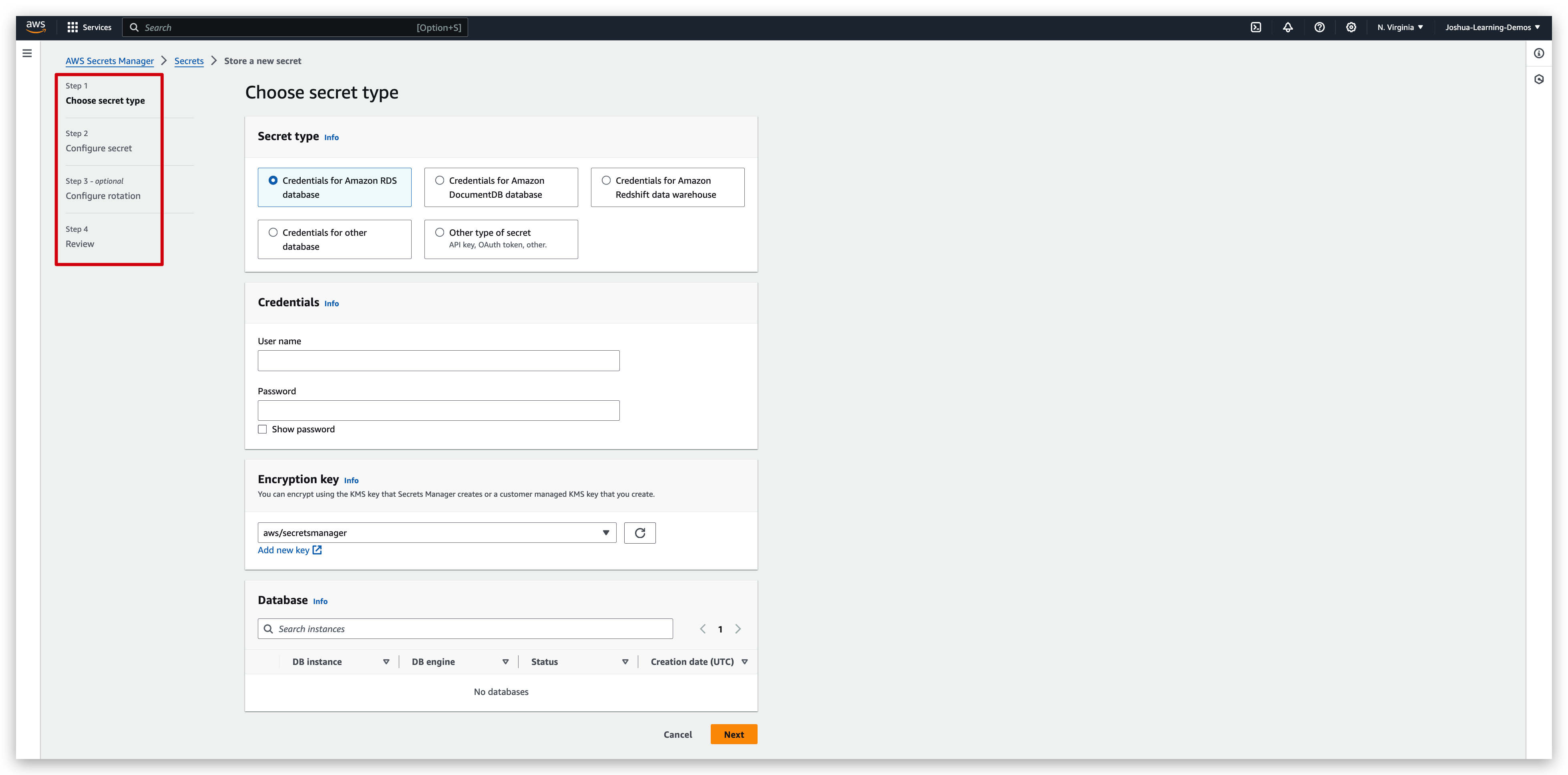This screenshot has width=1568, height=775.
Task: Click the AWS logo in the top bar
Action: [36, 27]
